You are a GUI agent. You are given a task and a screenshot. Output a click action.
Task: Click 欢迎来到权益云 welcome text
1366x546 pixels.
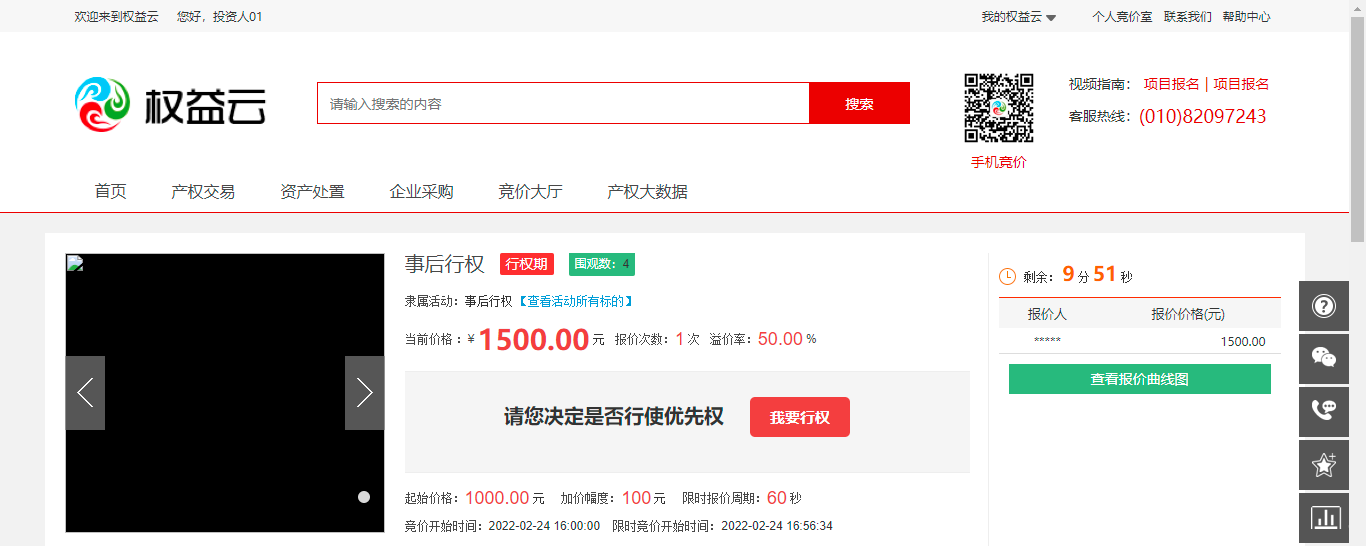pos(116,16)
